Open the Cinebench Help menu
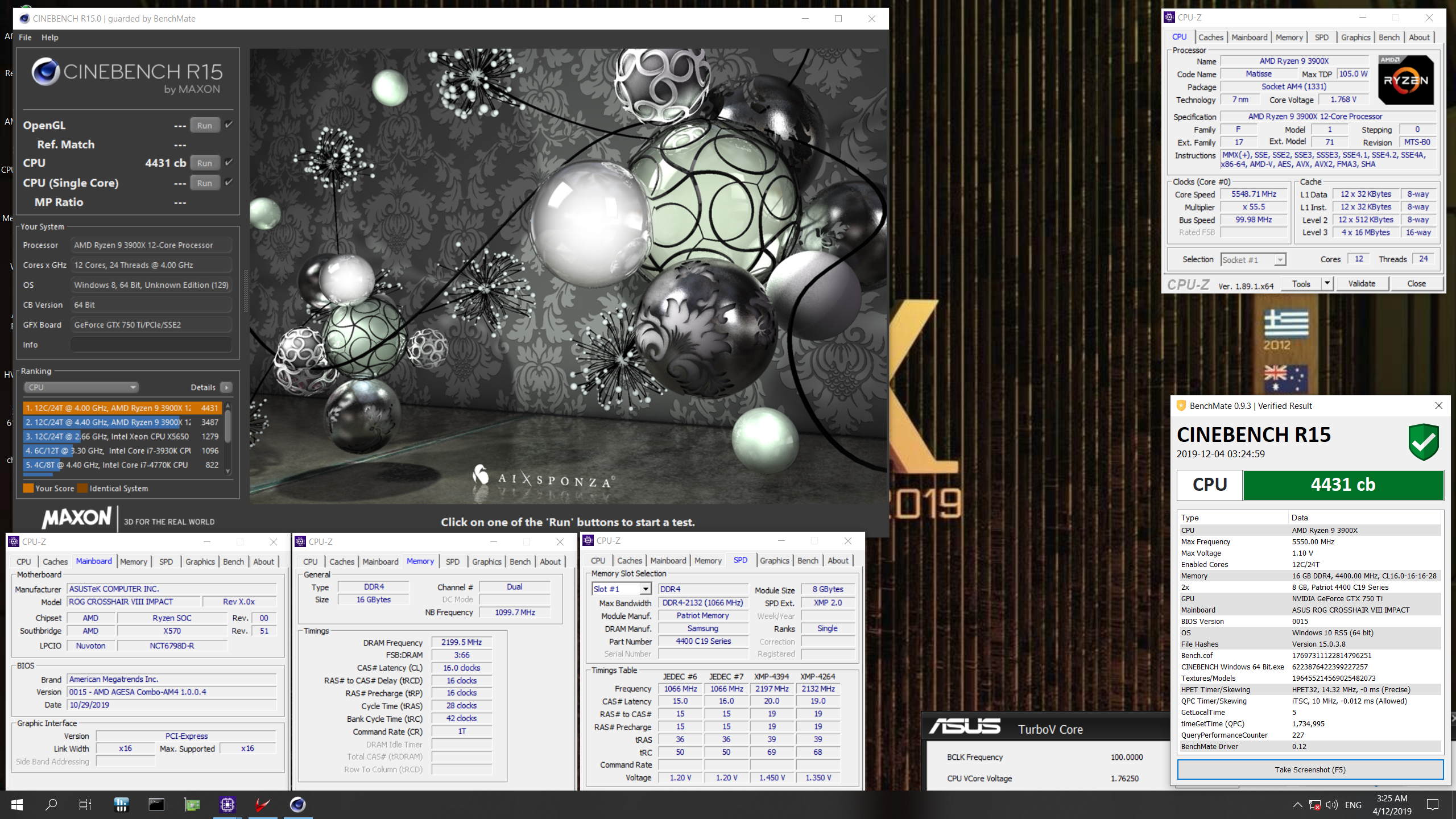1456x819 pixels. point(50,38)
